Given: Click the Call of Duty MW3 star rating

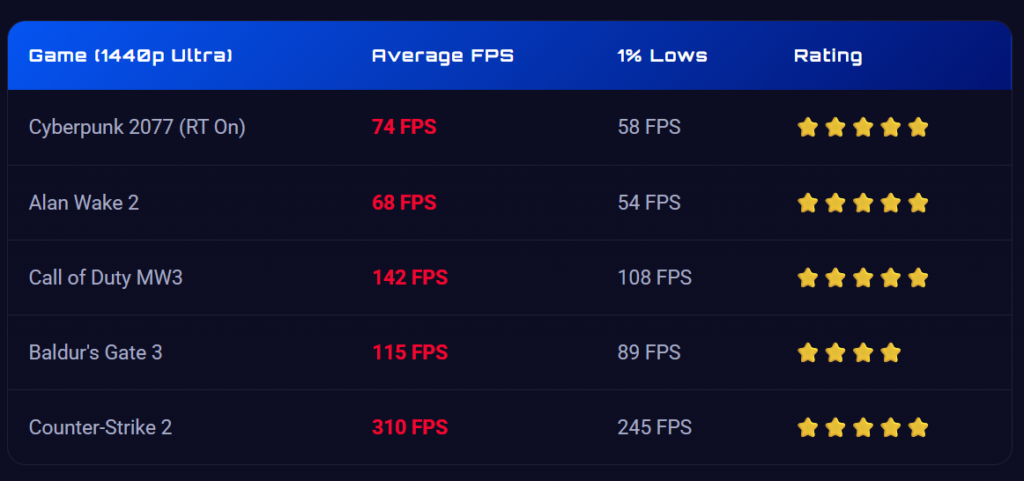Looking at the screenshot, I should (862, 278).
